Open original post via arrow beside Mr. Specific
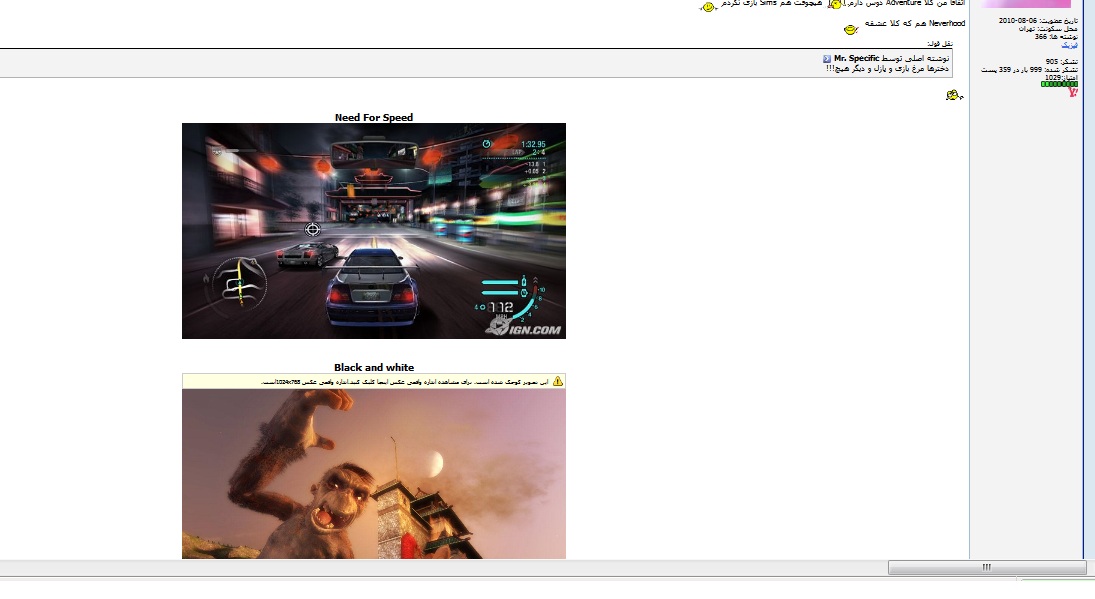The width and height of the screenshot is (1095, 599). (827, 59)
